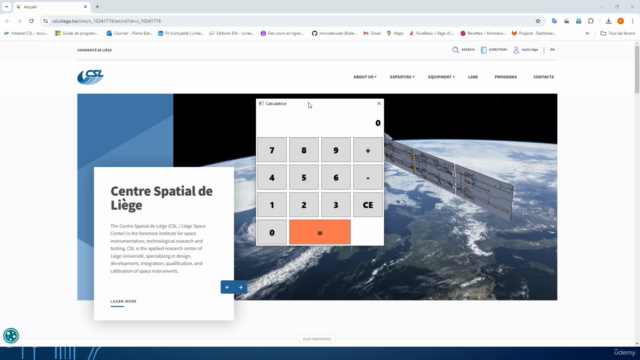Expand the bookmarks overflow chevron

coord(587,33)
